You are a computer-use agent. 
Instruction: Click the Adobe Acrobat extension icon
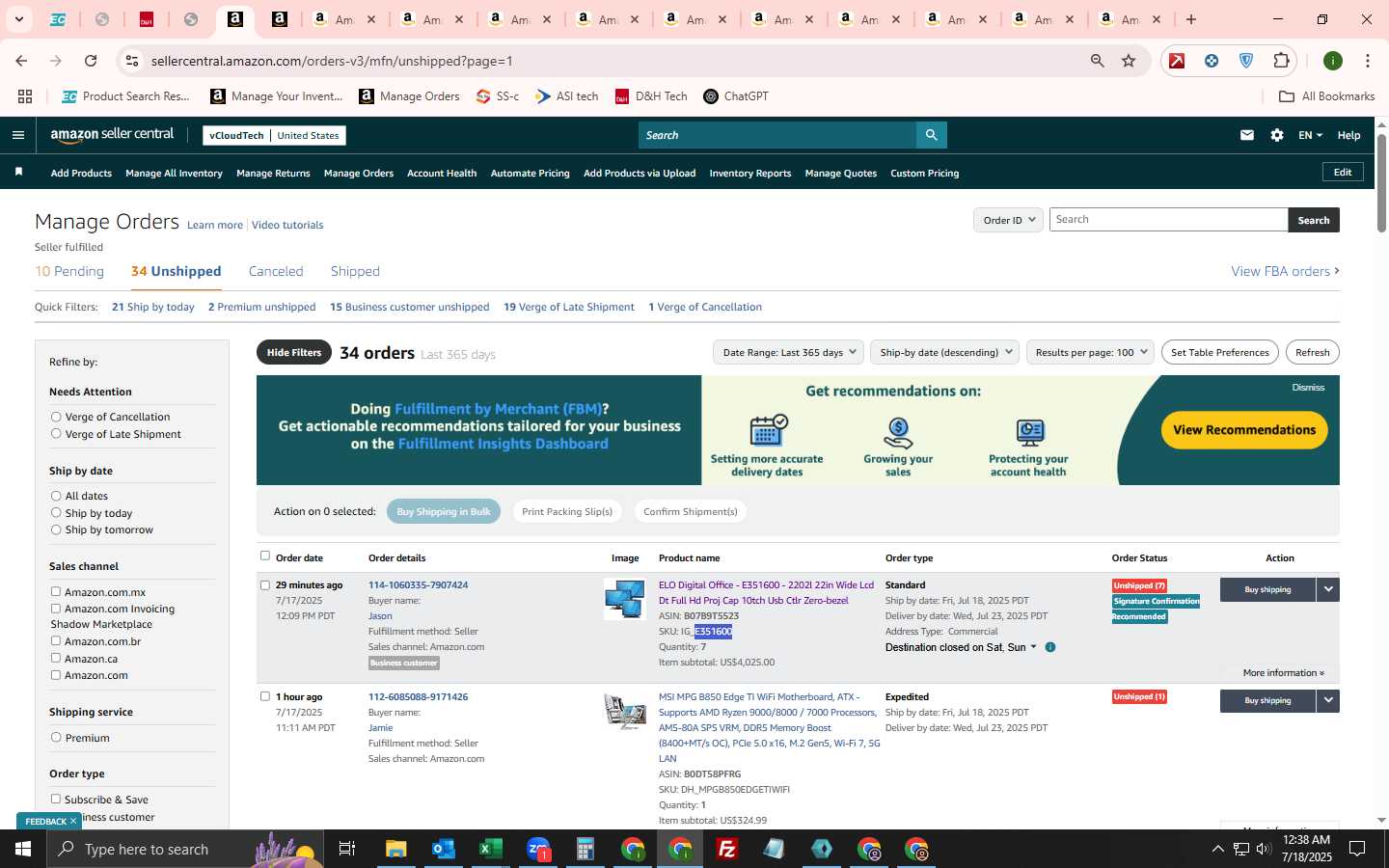click(1177, 61)
